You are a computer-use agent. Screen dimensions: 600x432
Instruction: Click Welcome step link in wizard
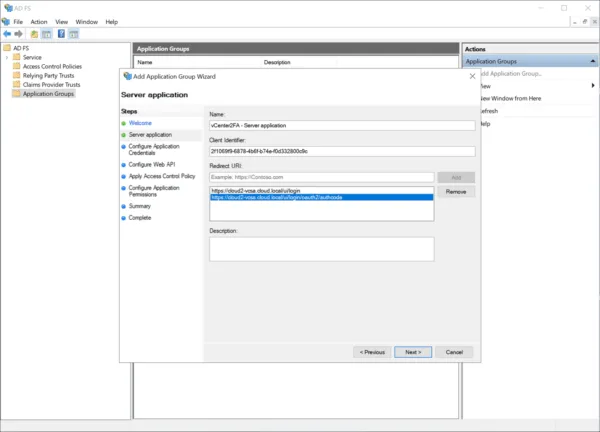click(x=140, y=123)
